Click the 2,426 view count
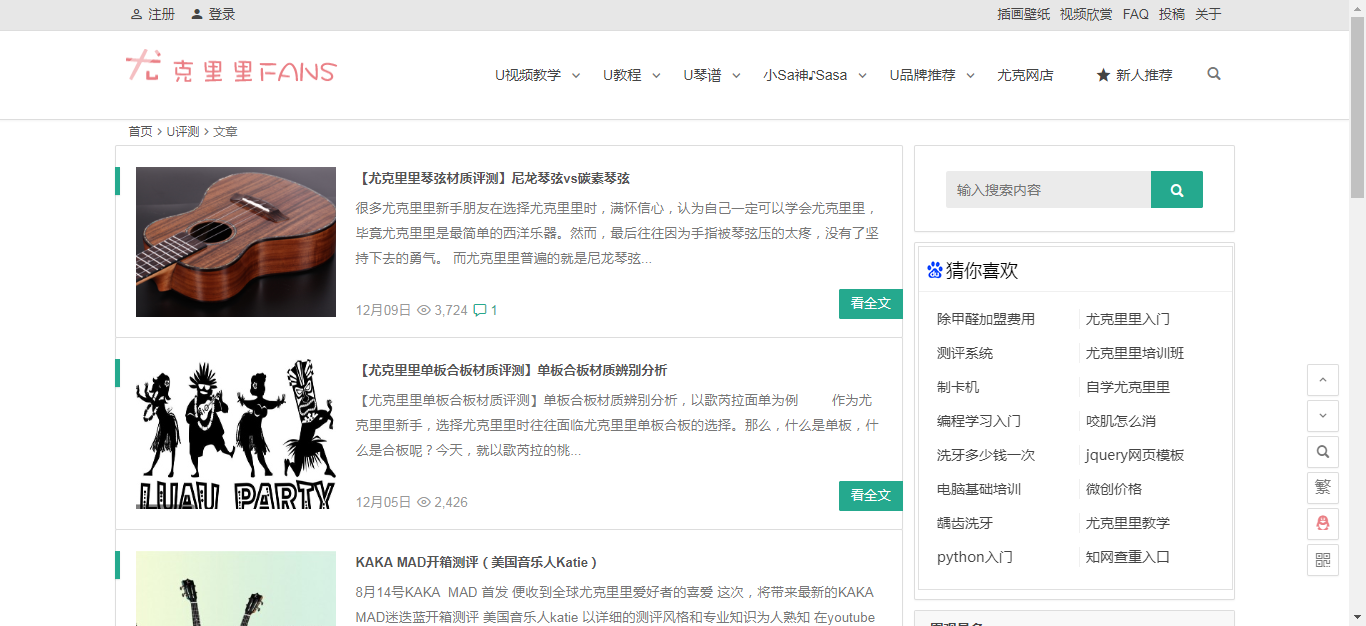The width and height of the screenshot is (1366, 626). tap(451, 502)
